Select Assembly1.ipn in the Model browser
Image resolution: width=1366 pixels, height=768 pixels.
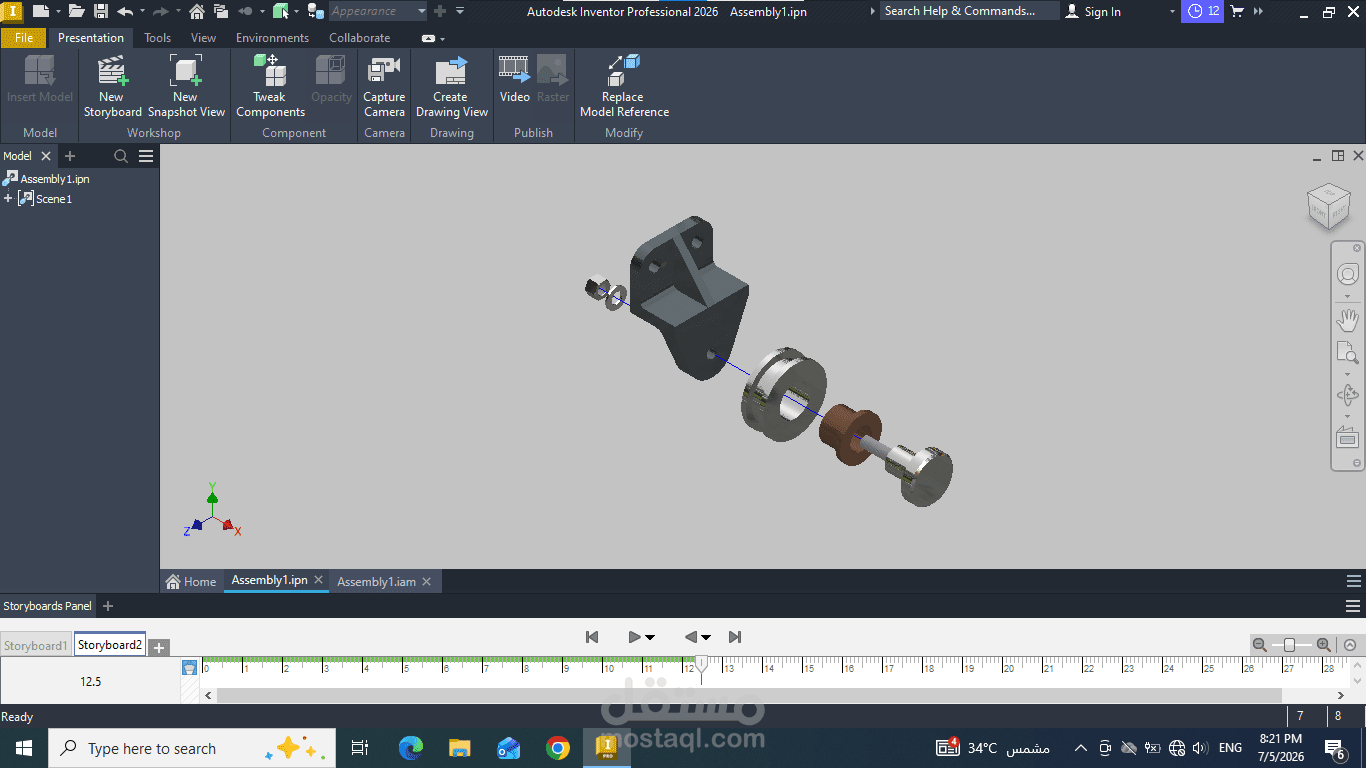(x=47, y=179)
